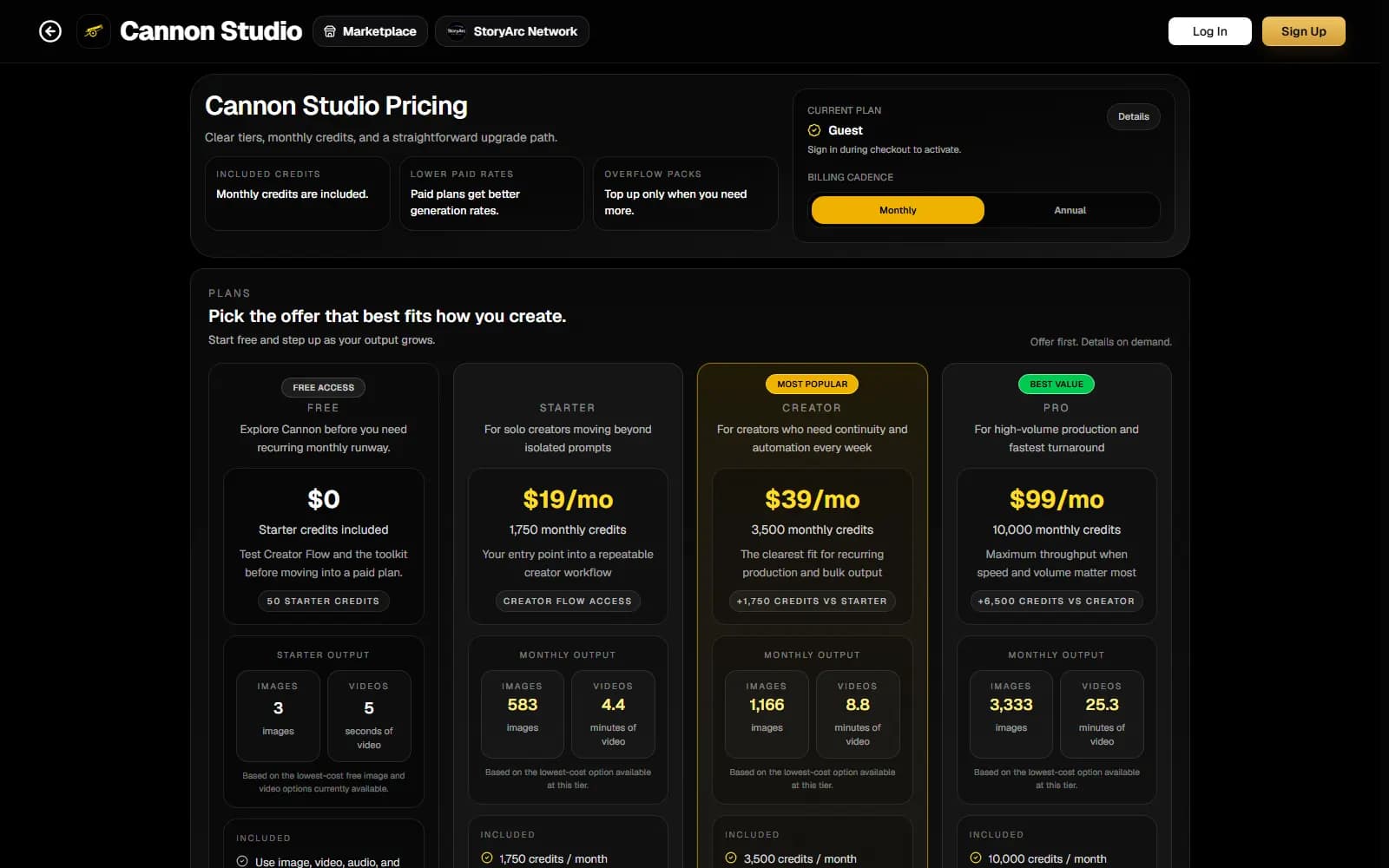Click the Cannon Studio cannon logo icon
1389x868 pixels.
[94, 31]
